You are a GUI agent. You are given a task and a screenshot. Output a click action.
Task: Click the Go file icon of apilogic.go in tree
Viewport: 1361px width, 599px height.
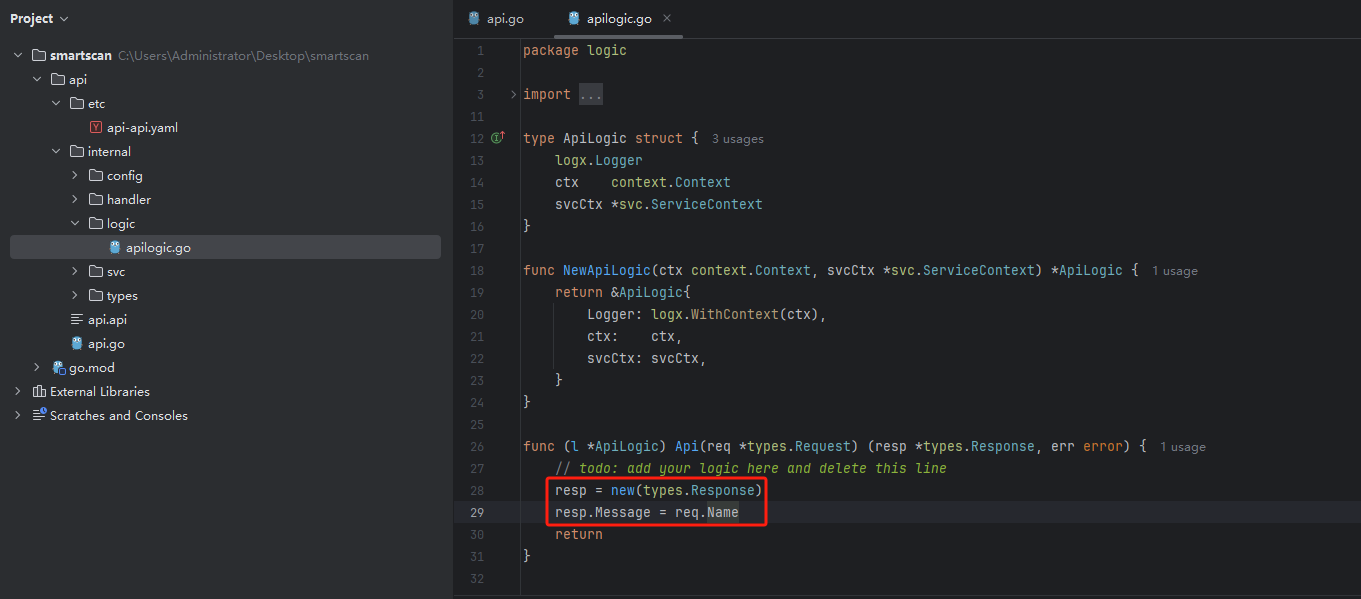click(115, 248)
